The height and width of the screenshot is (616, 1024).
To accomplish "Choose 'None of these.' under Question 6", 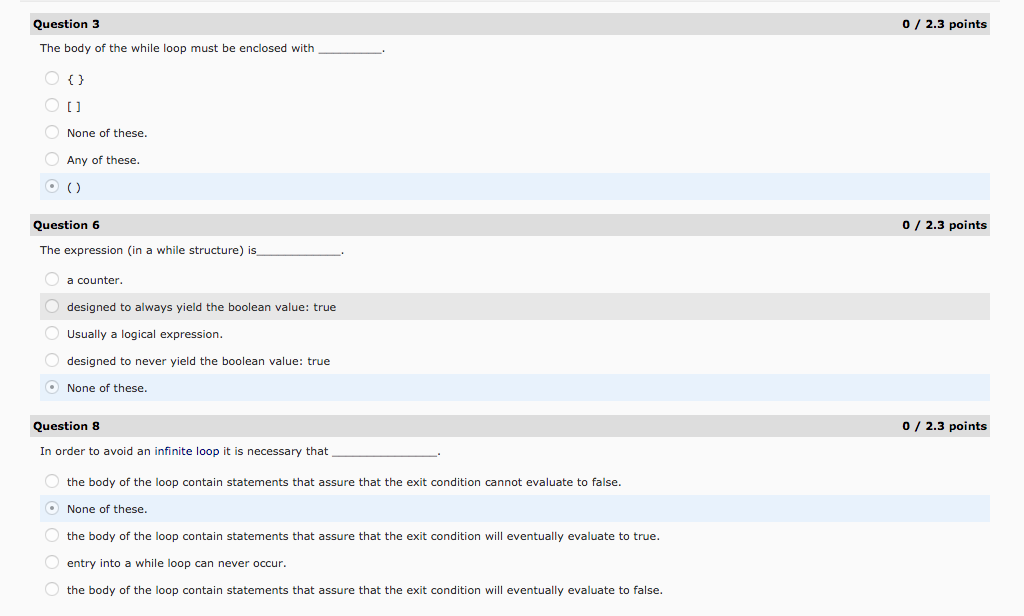I will [x=52, y=388].
